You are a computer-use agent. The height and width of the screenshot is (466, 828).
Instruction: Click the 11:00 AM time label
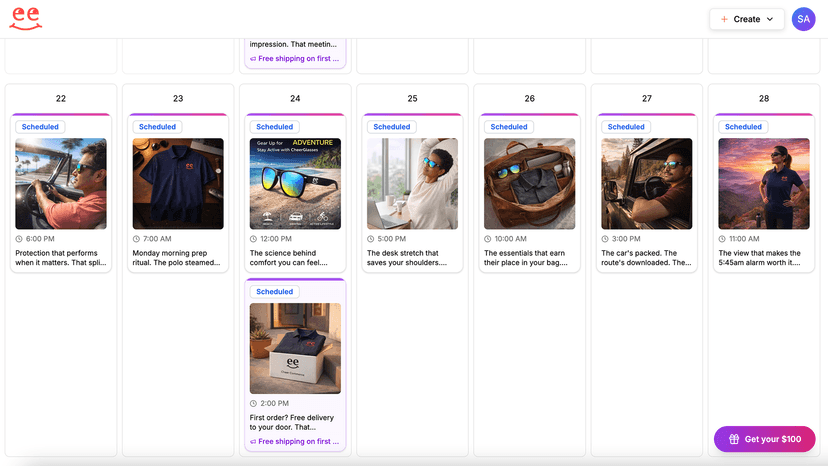pyautogui.click(x=744, y=239)
